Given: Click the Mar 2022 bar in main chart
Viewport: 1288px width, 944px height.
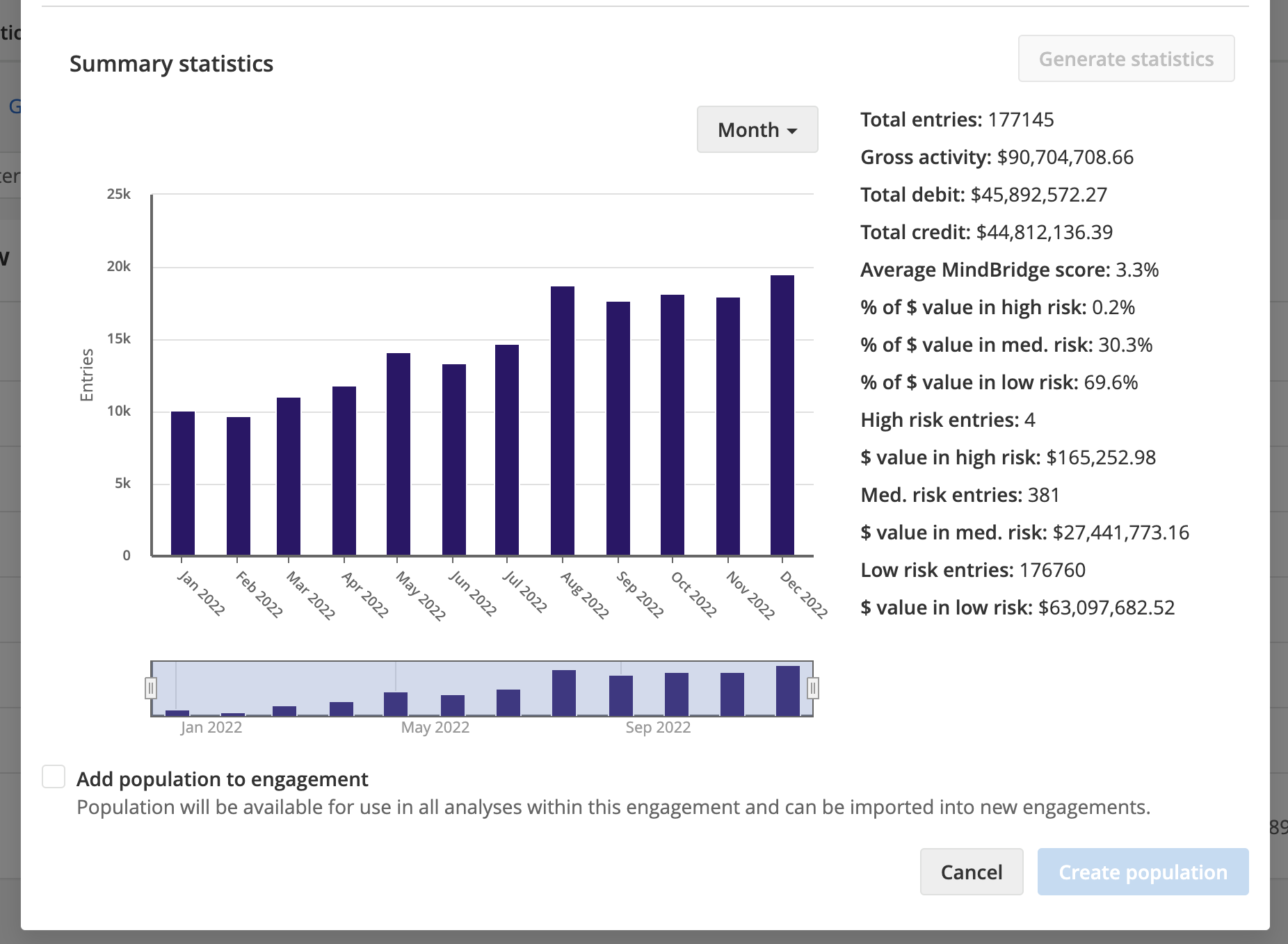Looking at the screenshot, I should [289, 477].
